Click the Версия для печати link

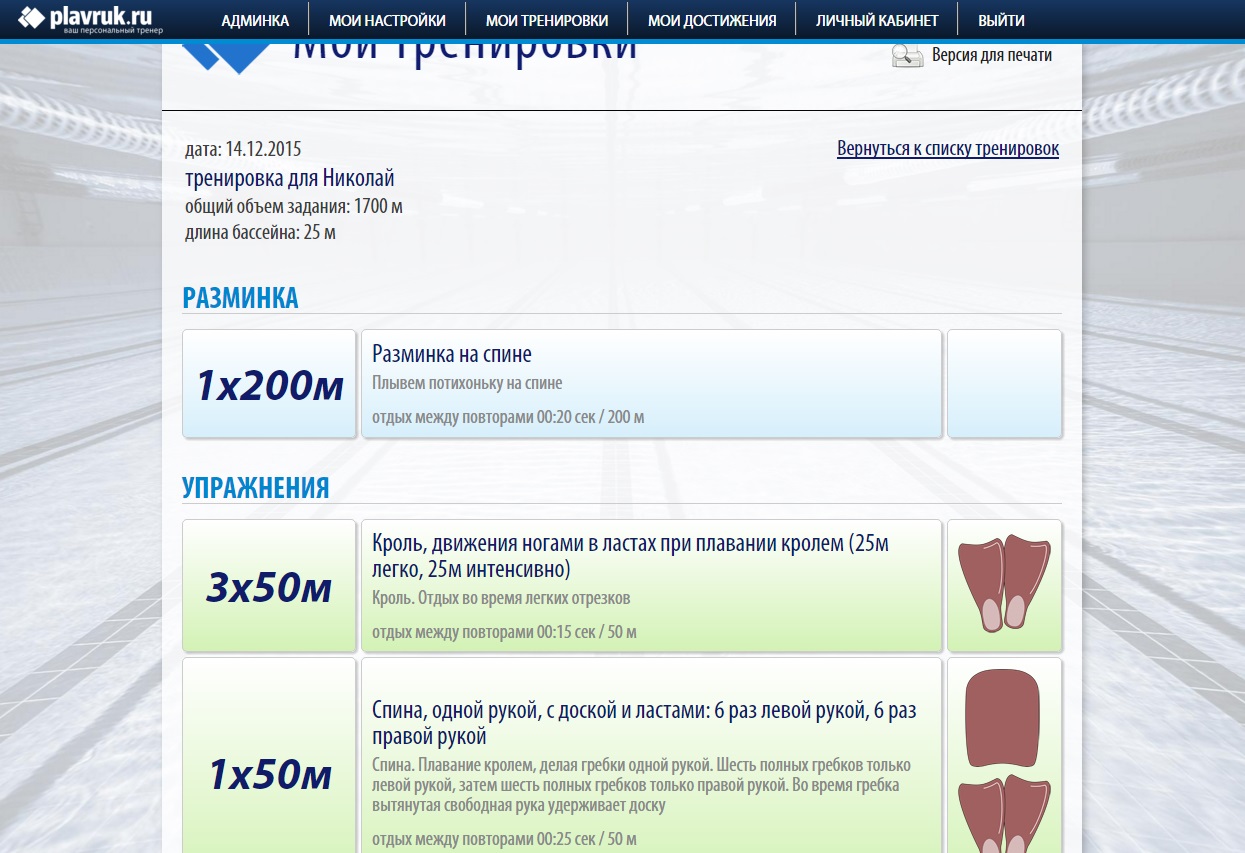(992, 55)
